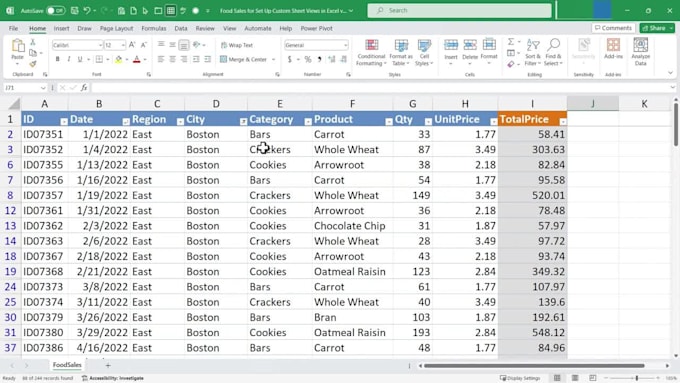Open Format as Table gallery
Screen dimensions: 680x383
[x=401, y=52]
